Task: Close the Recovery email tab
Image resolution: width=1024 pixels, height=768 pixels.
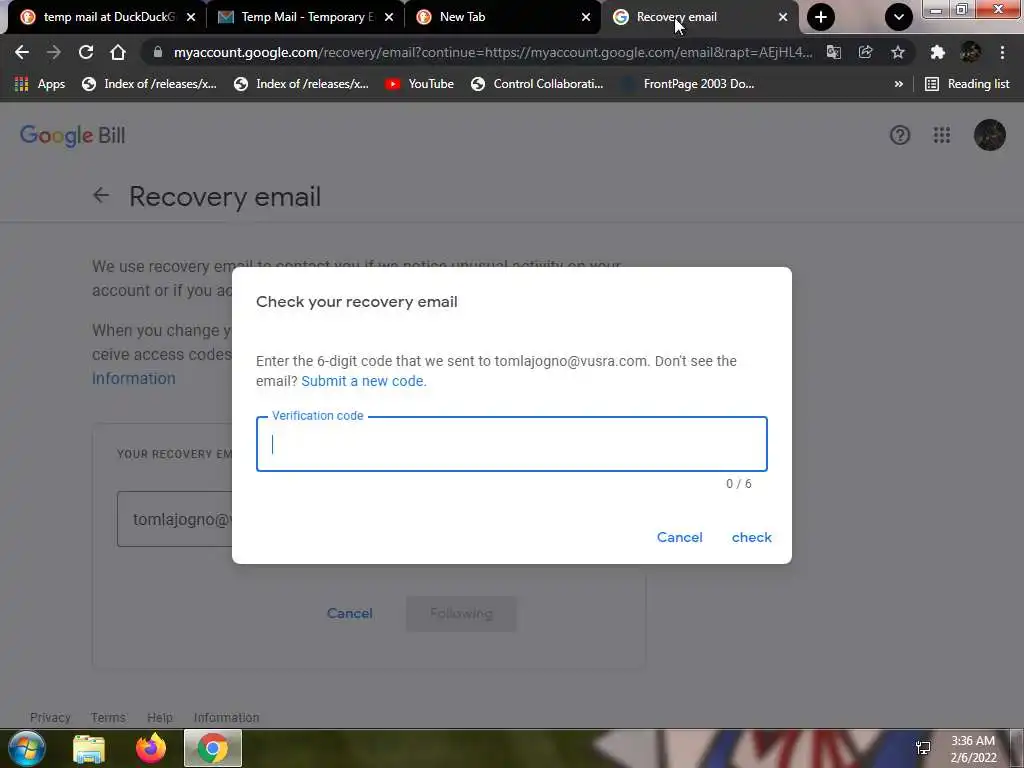Action: tap(783, 17)
